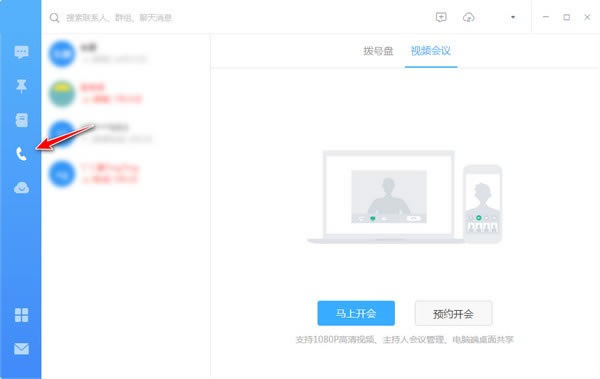Open the first conversation in the list

(126, 53)
